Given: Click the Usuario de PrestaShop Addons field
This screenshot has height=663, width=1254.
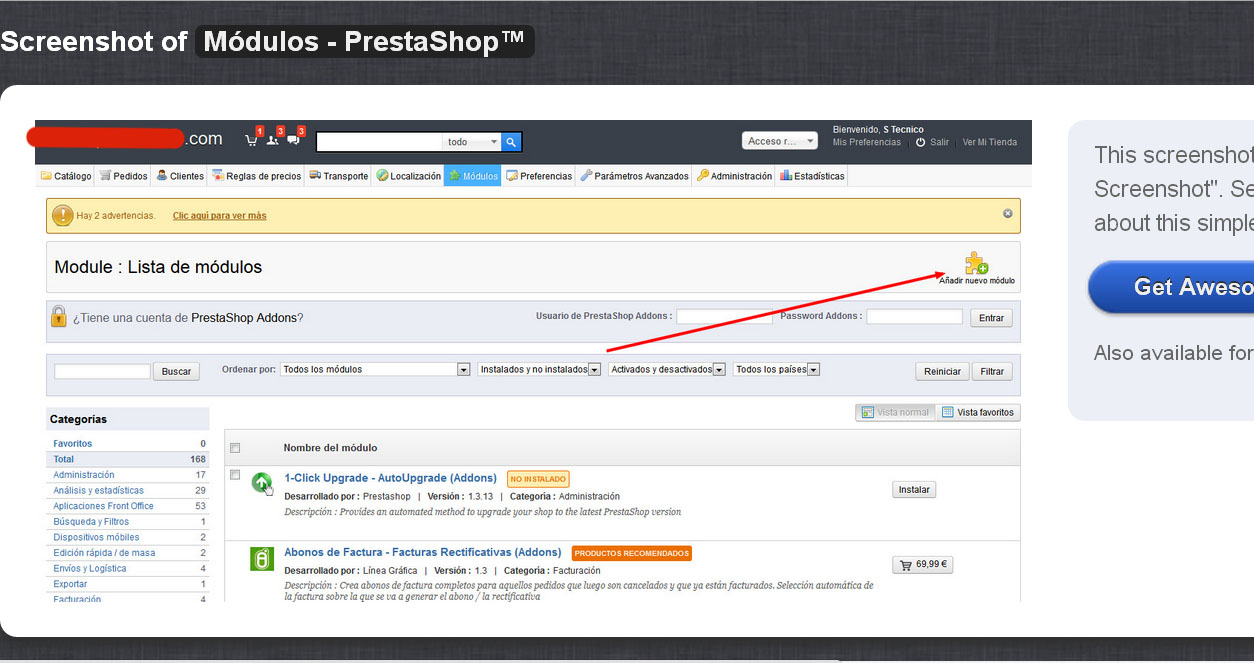Looking at the screenshot, I should (724, 317).
